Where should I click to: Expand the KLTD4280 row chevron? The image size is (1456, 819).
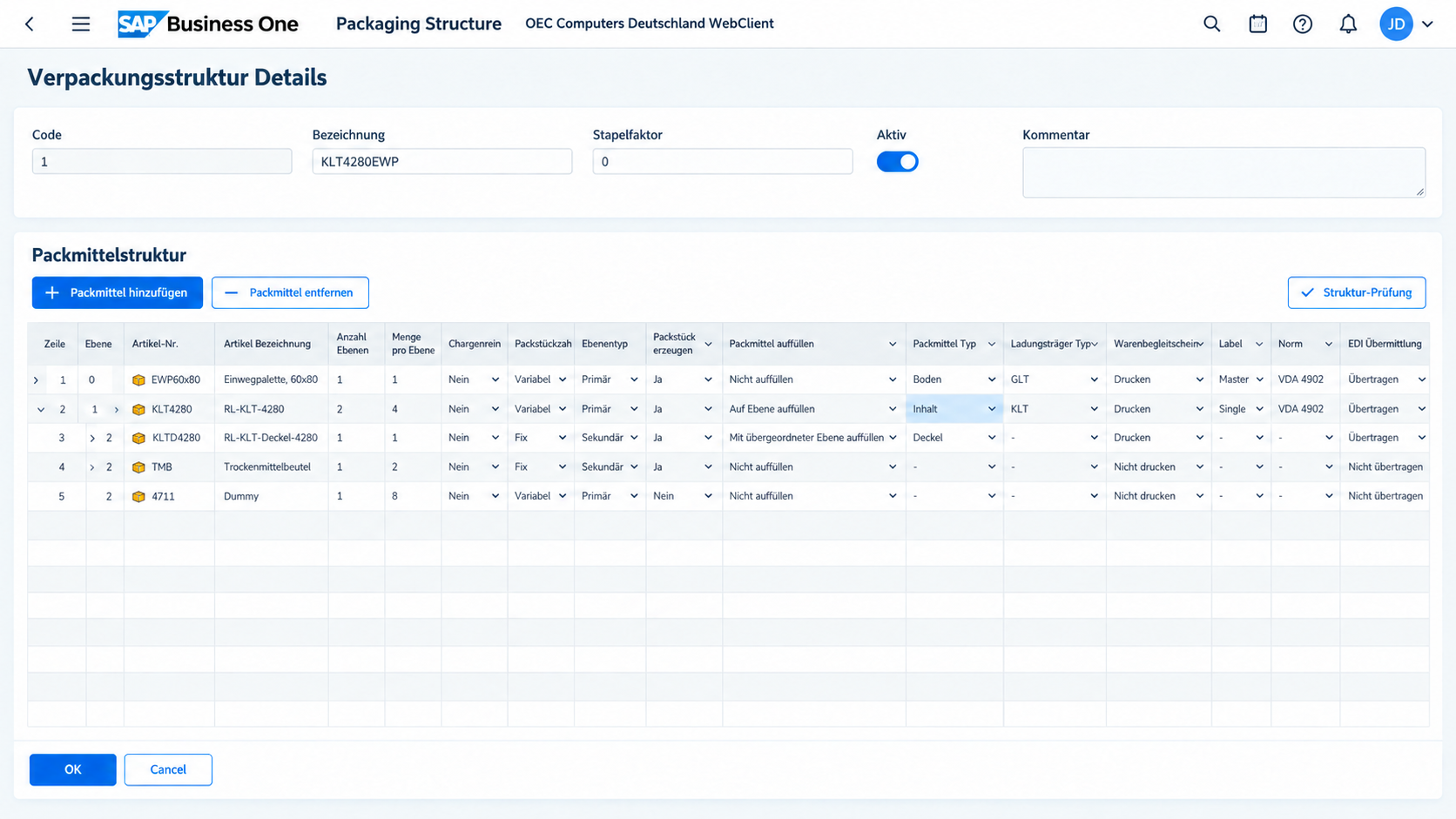tap(92, 439)
